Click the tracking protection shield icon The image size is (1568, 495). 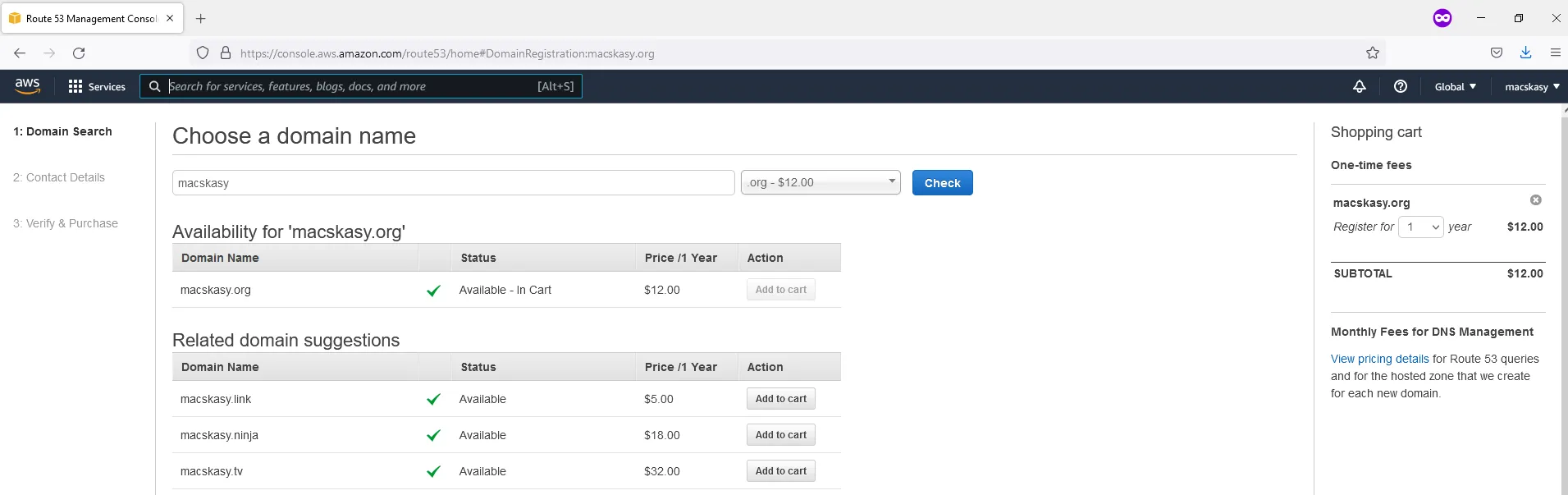click(x=203, y=53)
